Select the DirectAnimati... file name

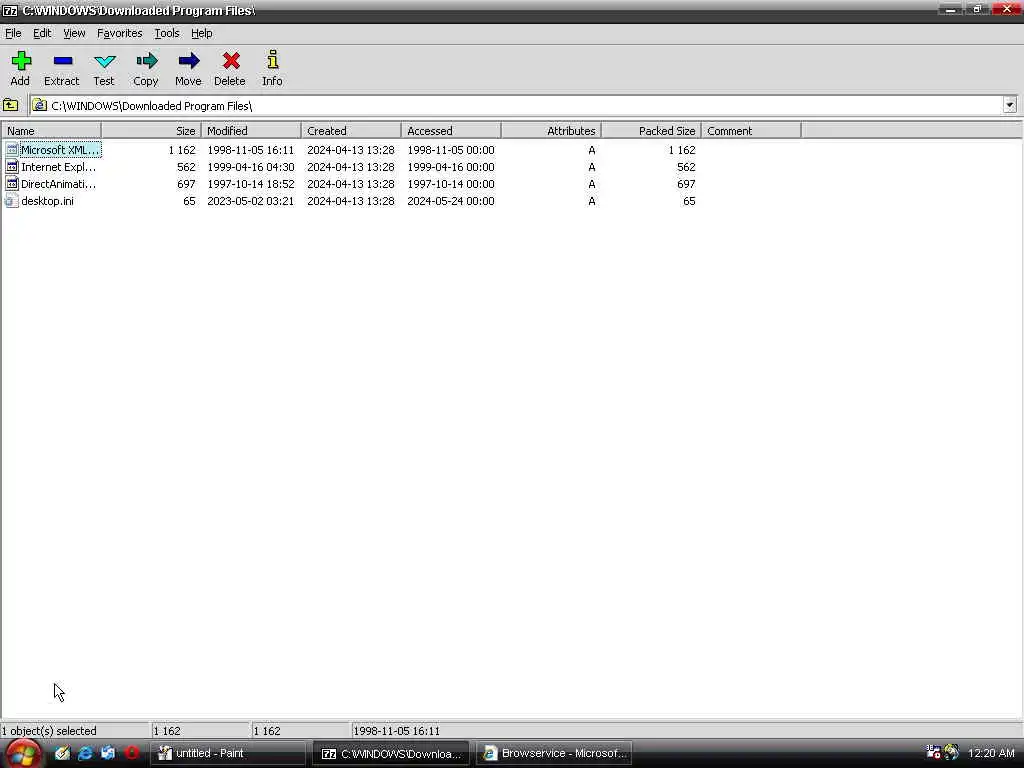pyautogui.click(x=59, y=184)
